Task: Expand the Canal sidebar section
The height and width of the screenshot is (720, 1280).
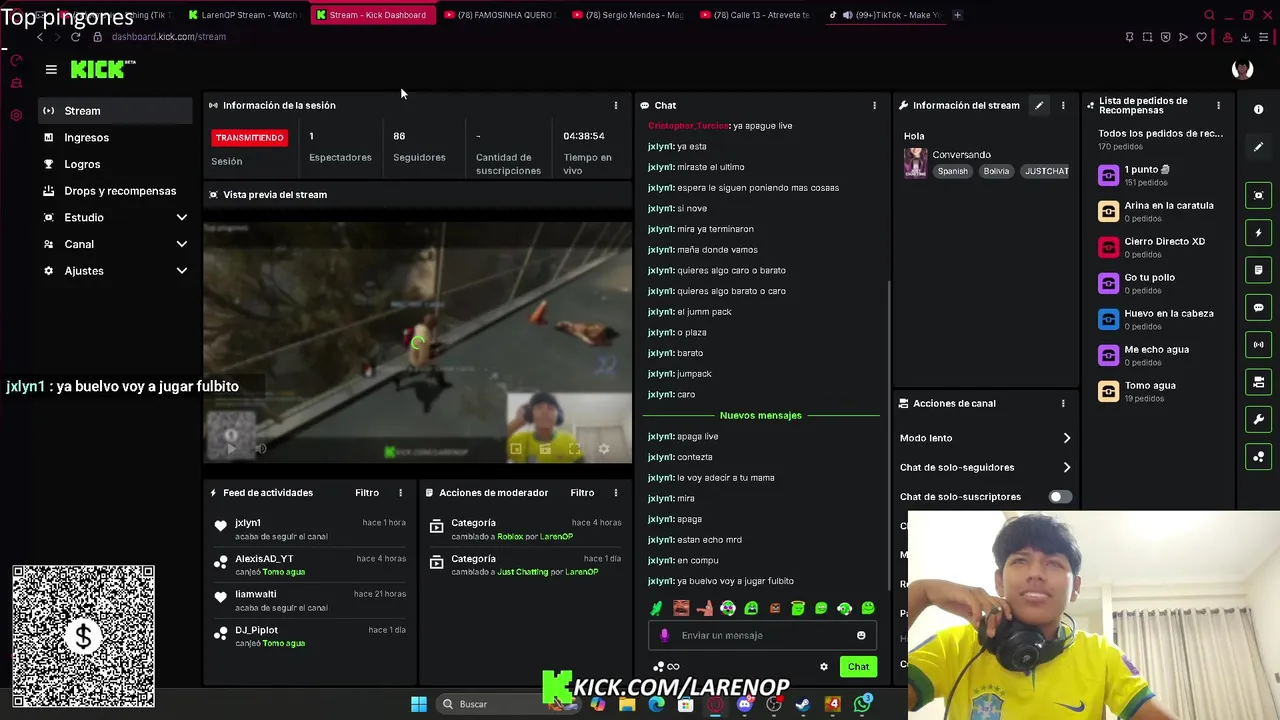Action: coord(115,244)
